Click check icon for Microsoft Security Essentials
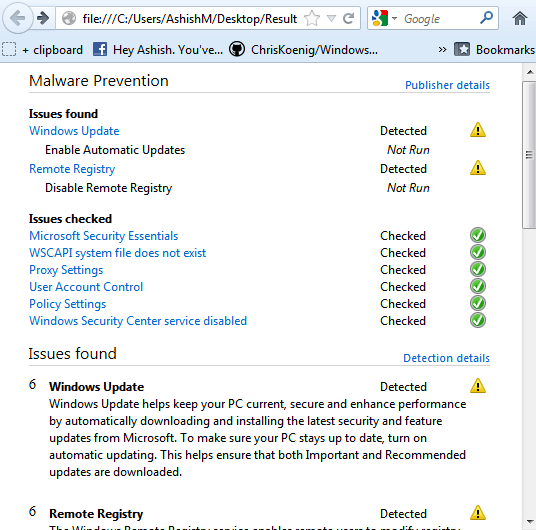Viewport: 536px width, 530px height. tap(478, 235)
